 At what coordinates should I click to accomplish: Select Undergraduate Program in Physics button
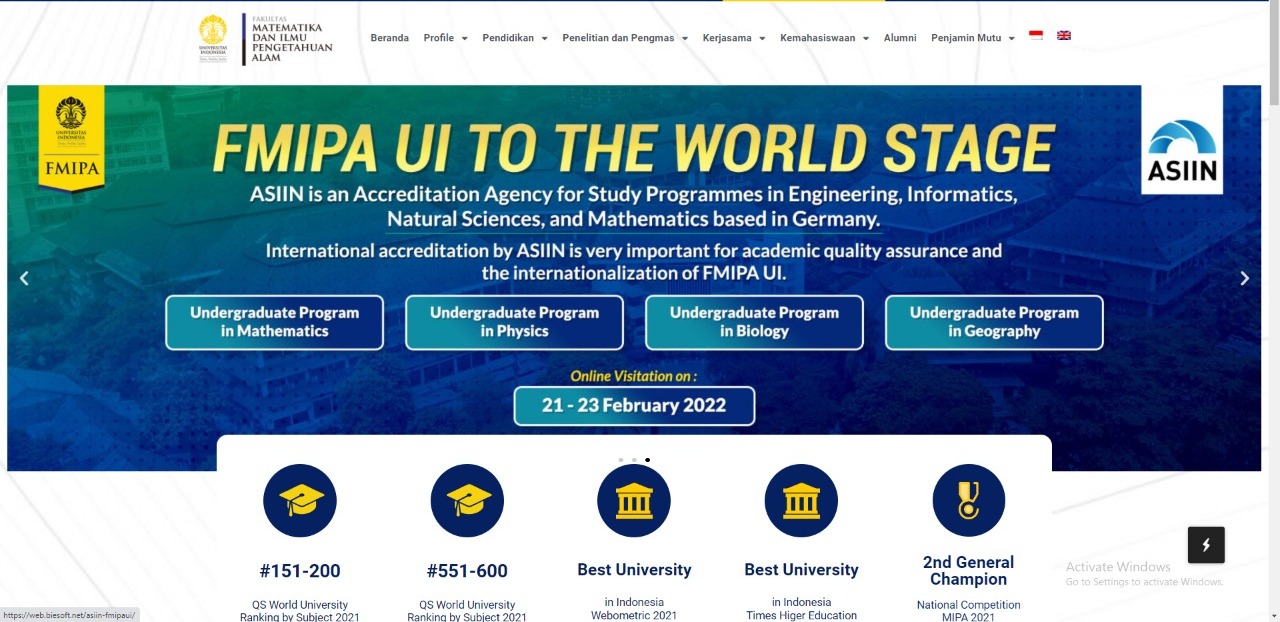coord(514,322)
